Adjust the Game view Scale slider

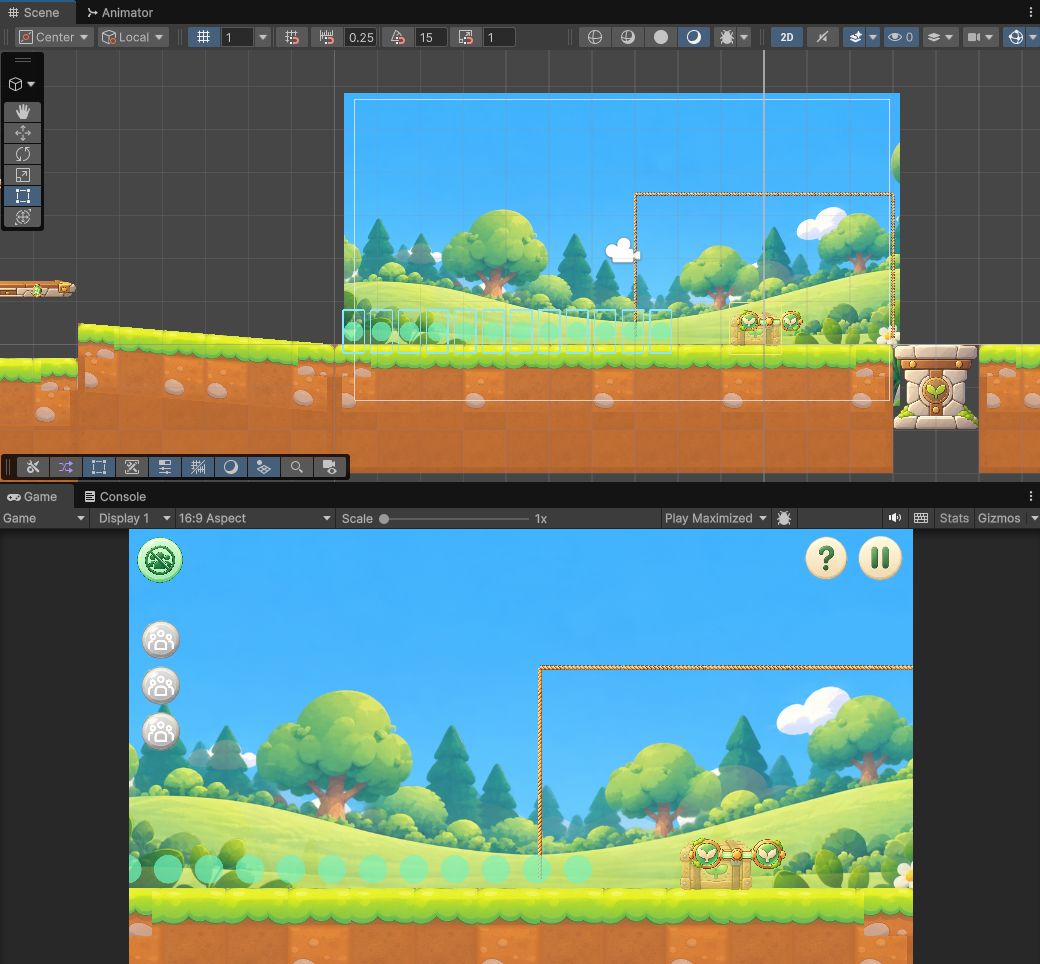(456, 519)
